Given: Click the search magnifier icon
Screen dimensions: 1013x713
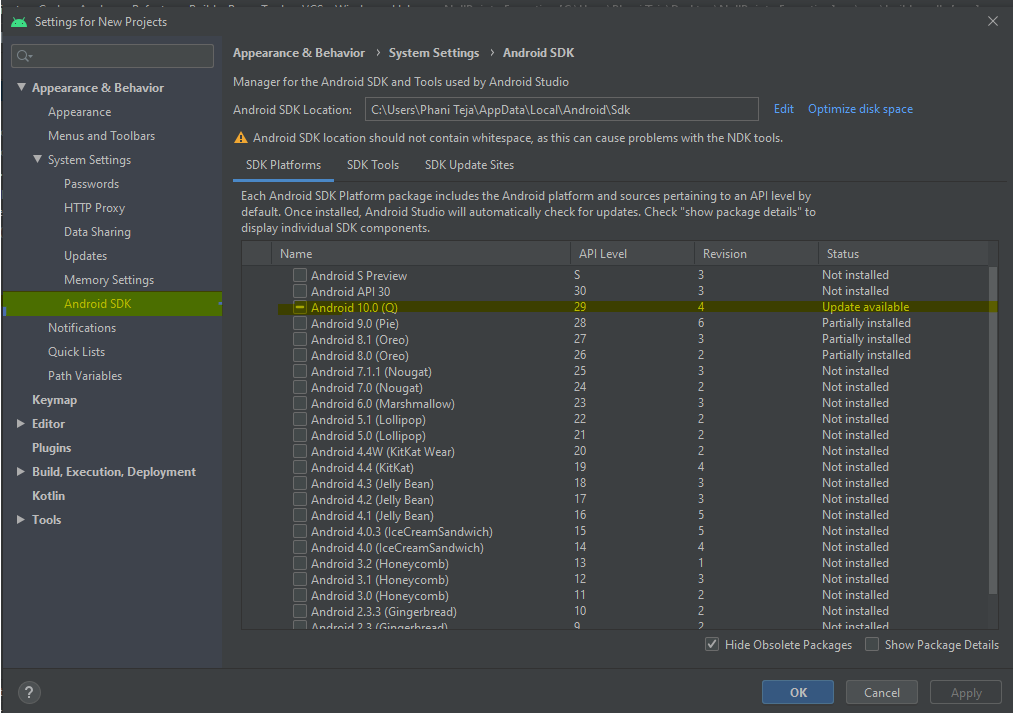Looking at the screenshot, I should (25, 56).
